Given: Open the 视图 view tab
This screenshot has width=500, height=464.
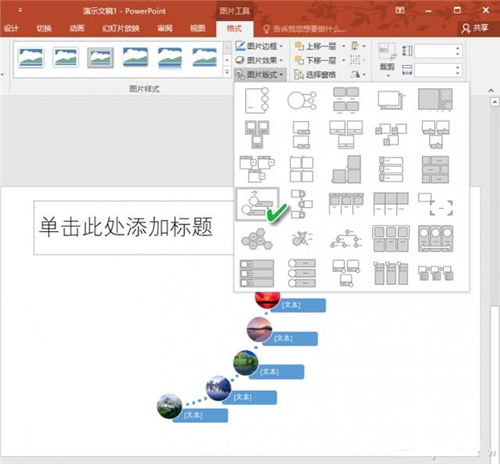Looking at the screenshot, I should (x=197, y=29).
